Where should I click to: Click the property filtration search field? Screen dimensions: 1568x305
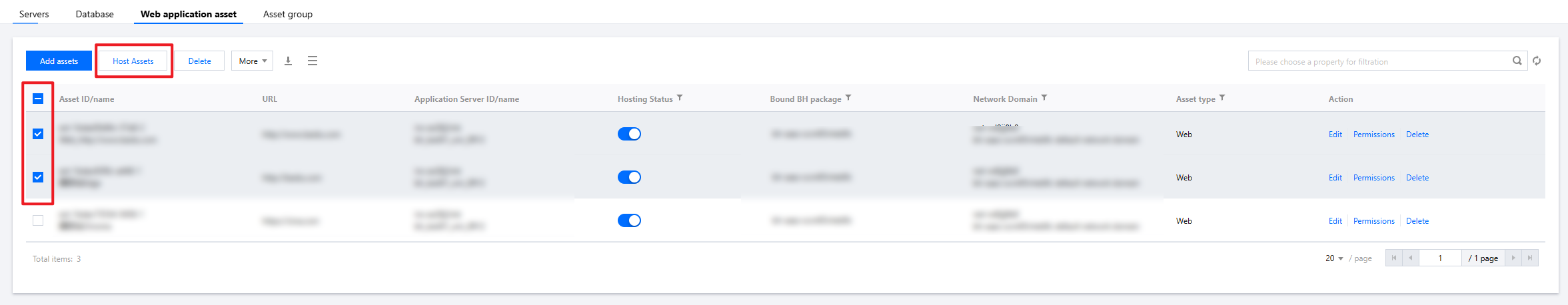1379,61
